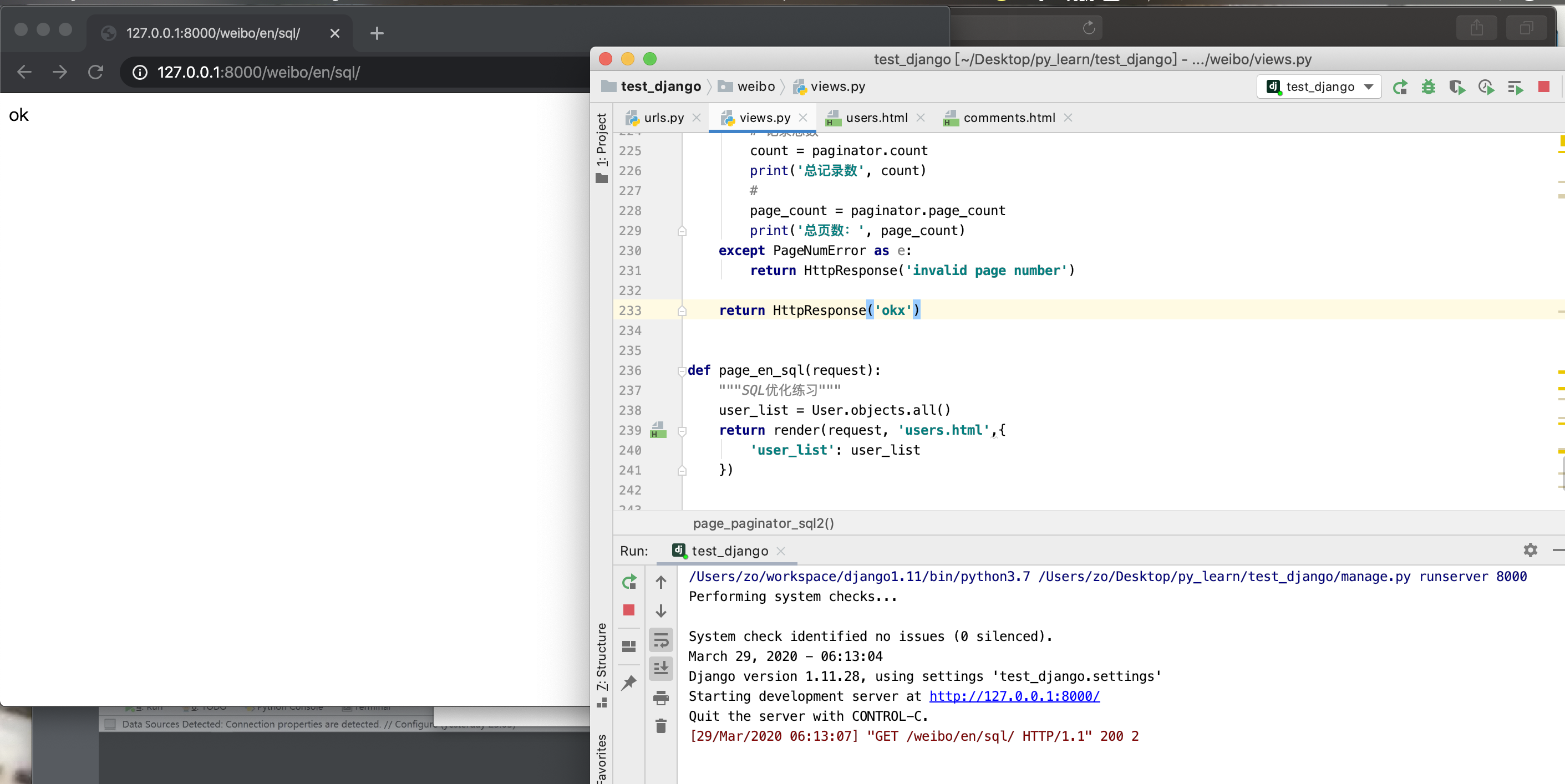Viewport: 1565px width, 784px height.
Task: Click the browser address bar URL
Action: pos(259,72)
